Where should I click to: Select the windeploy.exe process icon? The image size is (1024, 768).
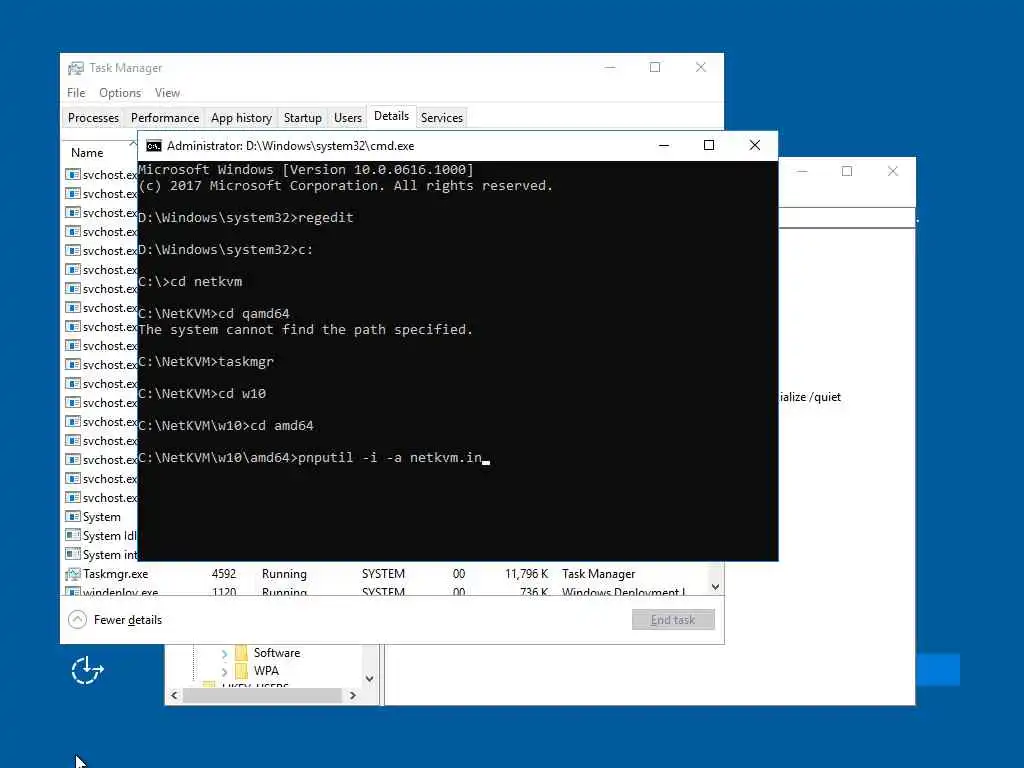(72, 592)
